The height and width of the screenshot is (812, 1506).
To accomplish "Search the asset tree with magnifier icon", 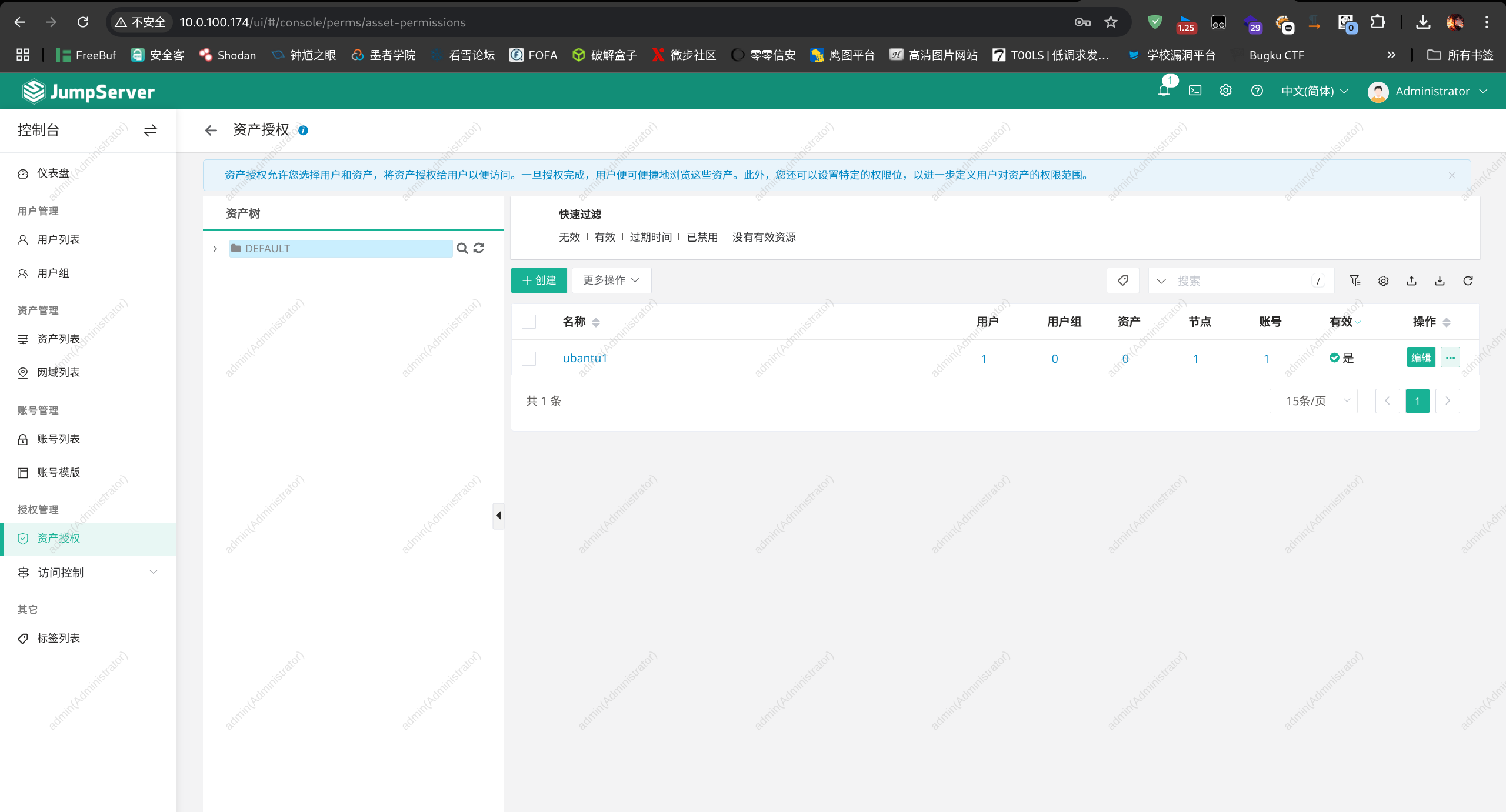I will coord(462,248).
